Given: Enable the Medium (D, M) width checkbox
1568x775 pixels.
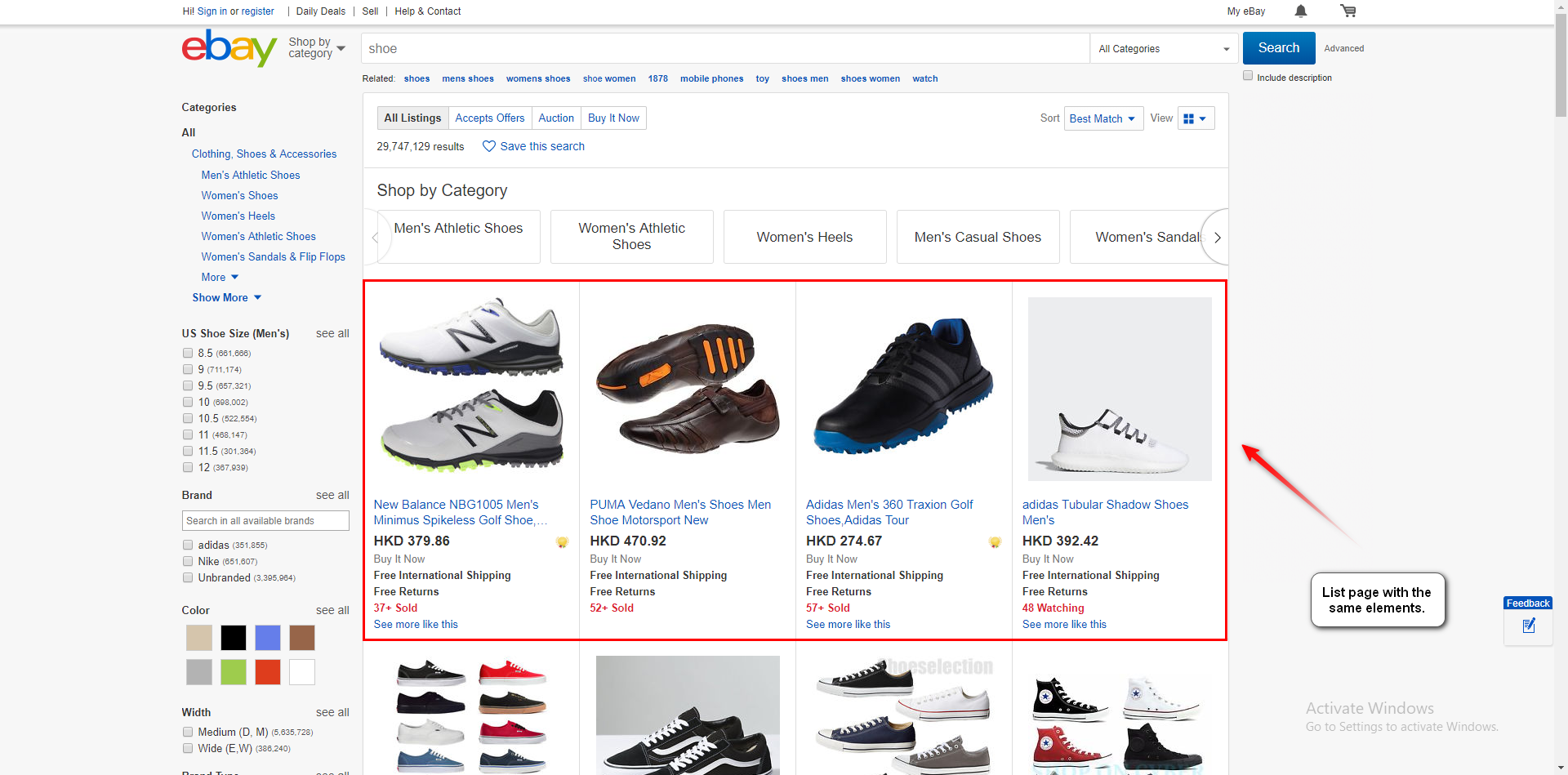Looking at the screenshot, I should pyautogui.click(x=188, y=732).
